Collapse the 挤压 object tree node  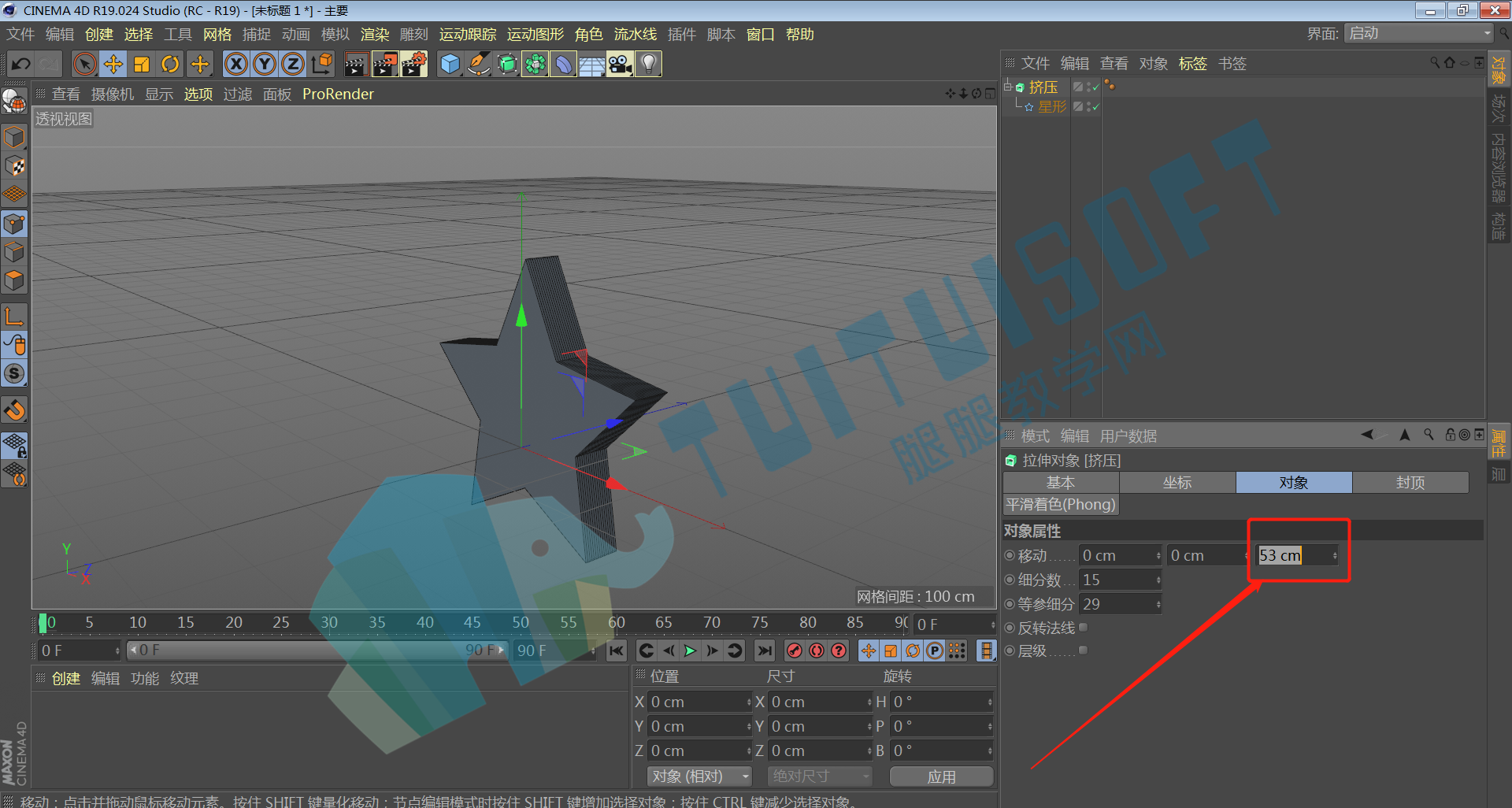coord(1007,87)
